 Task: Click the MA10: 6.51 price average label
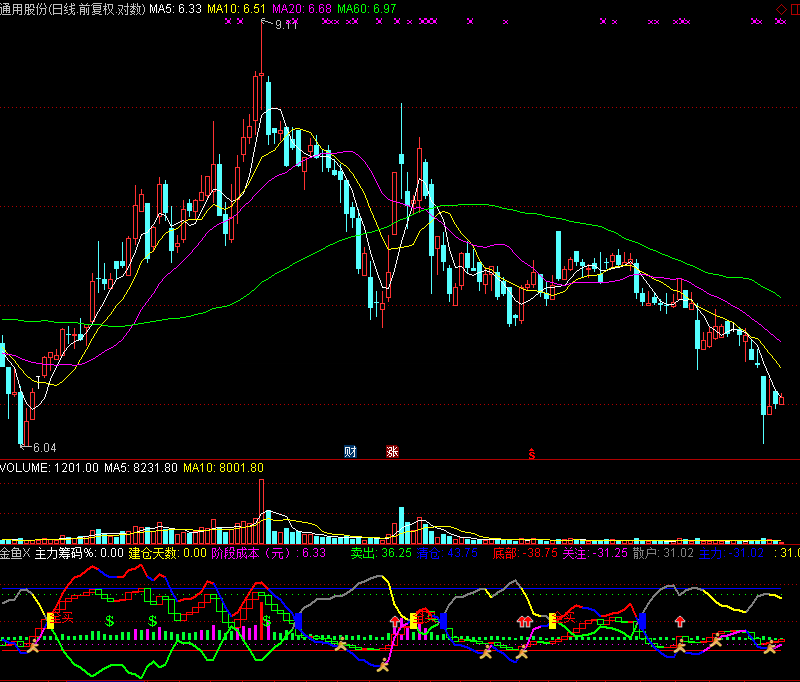point(236,9)
